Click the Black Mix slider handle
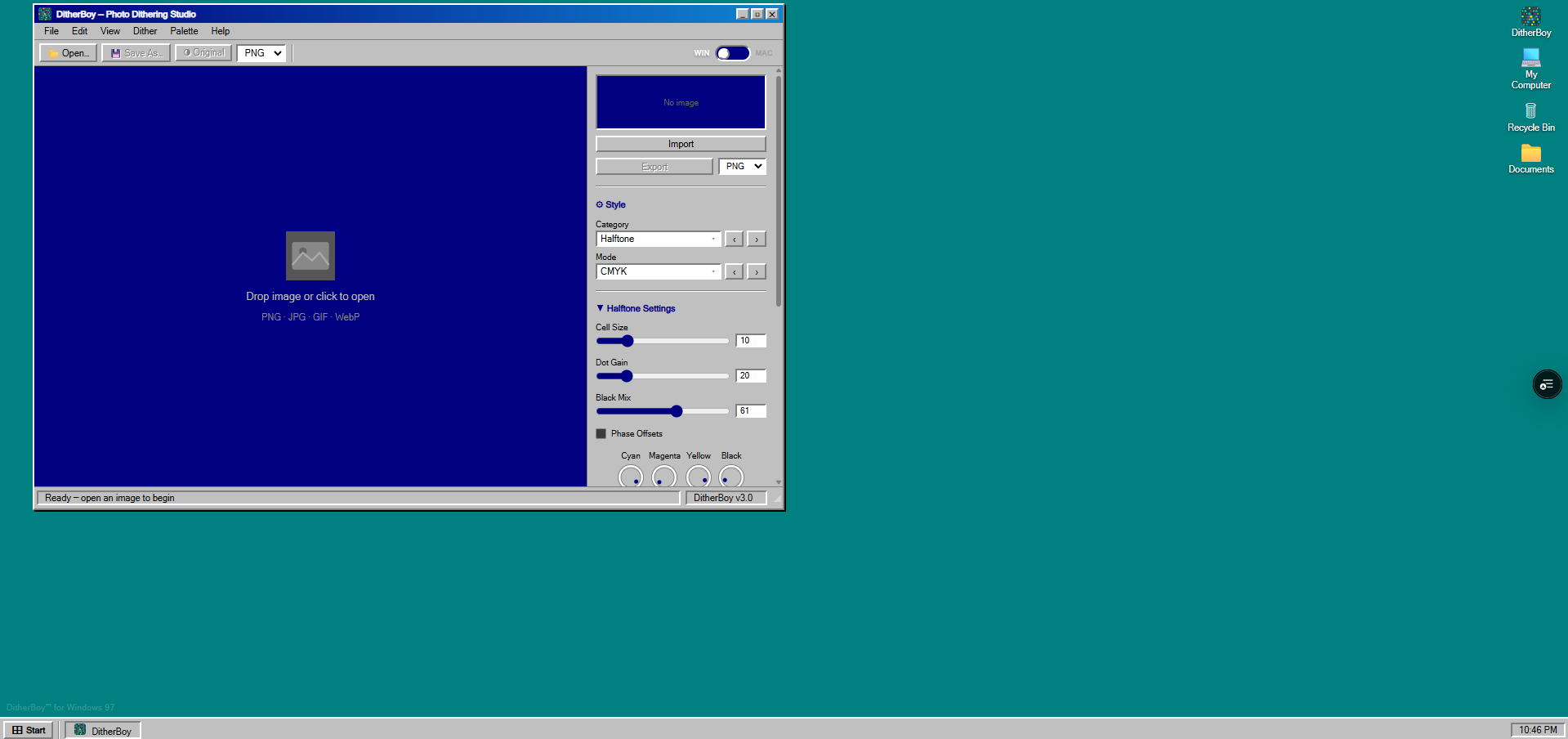1568x739 pixels. tap(677, 411)
